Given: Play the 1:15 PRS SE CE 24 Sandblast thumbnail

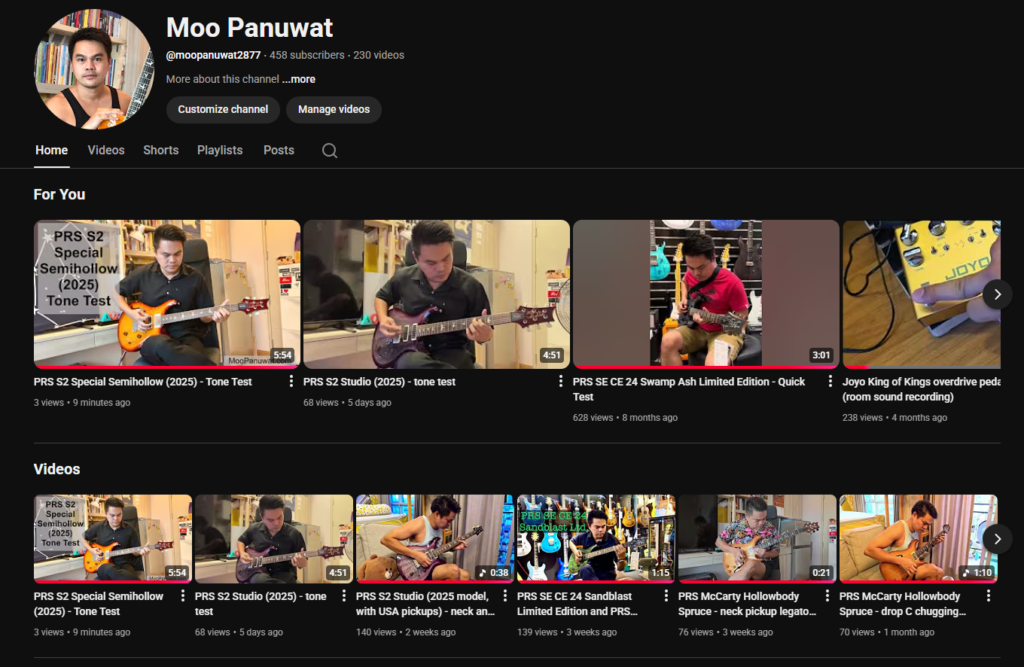Looking at the screenshot, I should pos(596,538).
